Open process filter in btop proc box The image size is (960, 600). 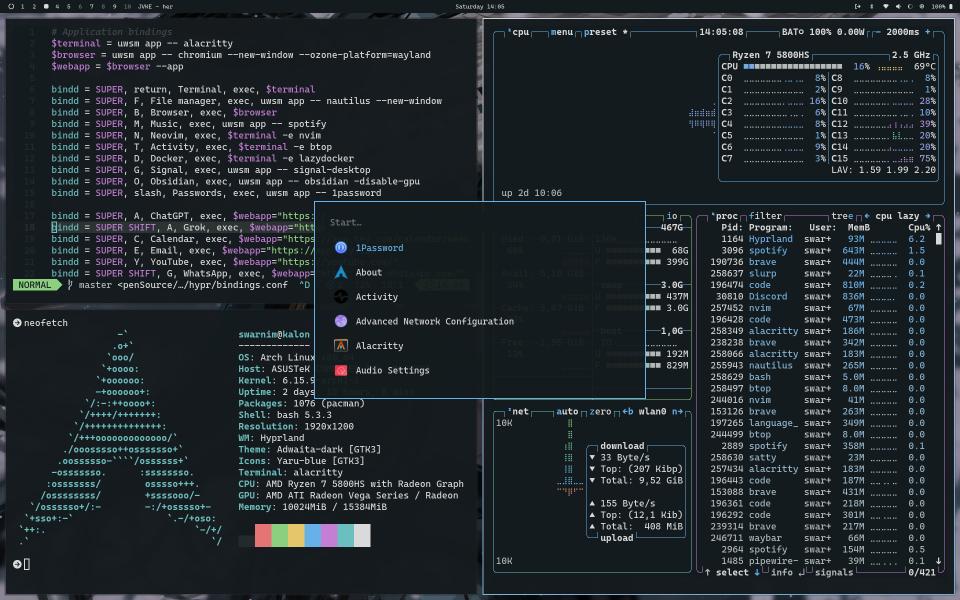(765, 216)
